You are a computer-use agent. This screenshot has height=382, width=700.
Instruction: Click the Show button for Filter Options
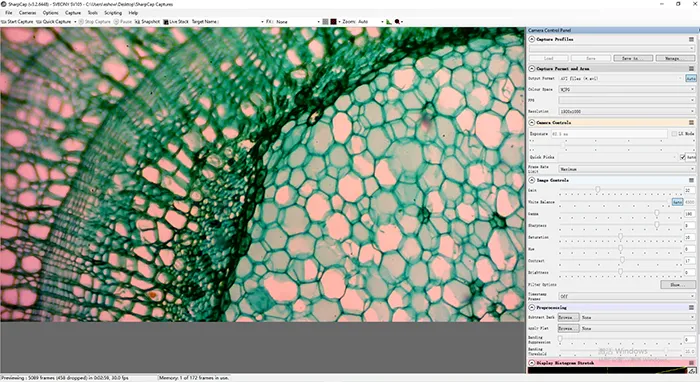[678, 284]
